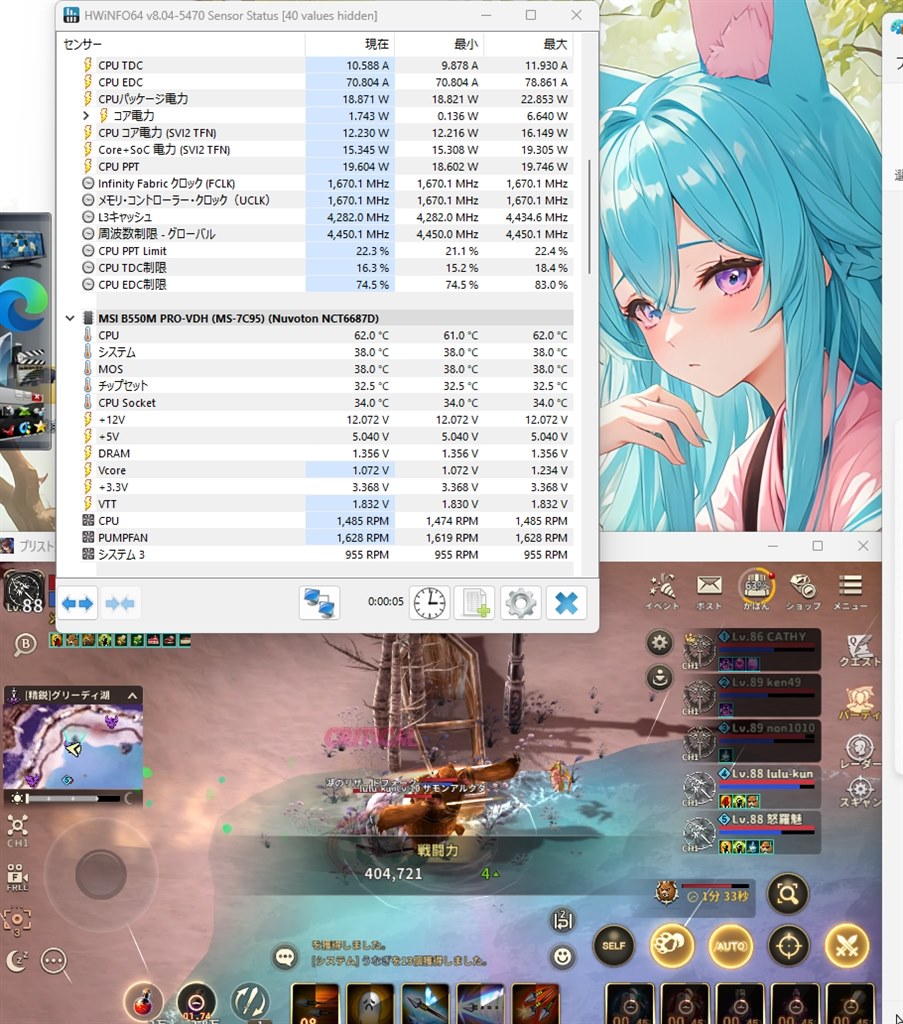Open HWiNFO network remote monitor button
This screenshot has height=1024, width=903.
point(319,603)
